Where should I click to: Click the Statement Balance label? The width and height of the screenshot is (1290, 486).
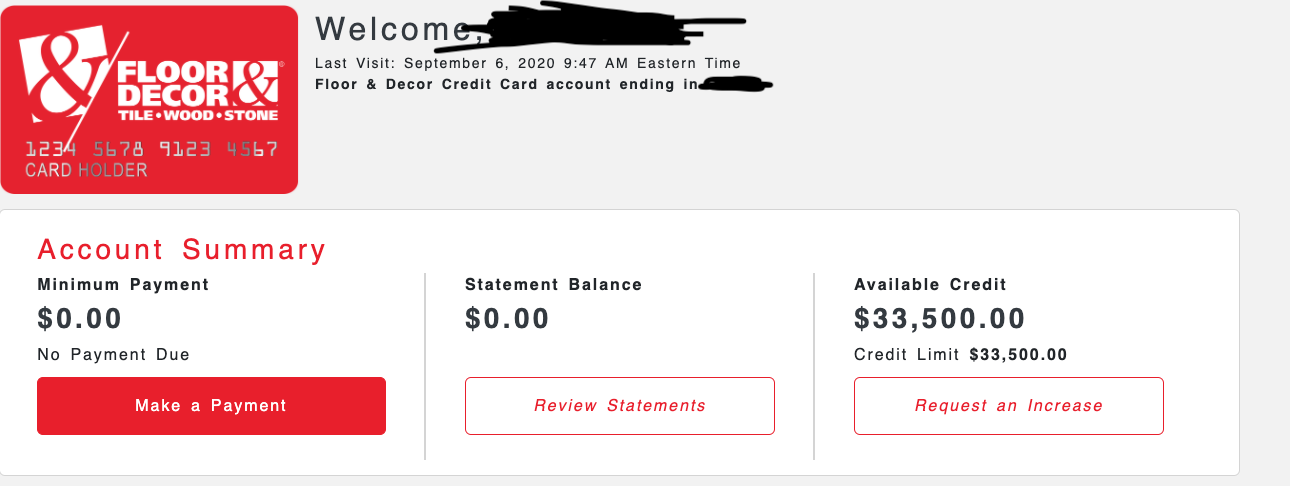coord(553,285)
